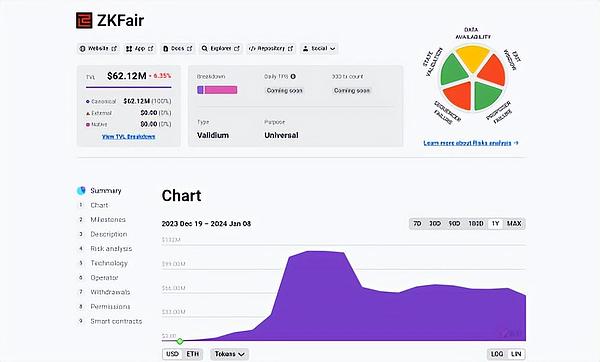Set chart scale to LOG
600x362 pixels.
click(x=497, y=354)
